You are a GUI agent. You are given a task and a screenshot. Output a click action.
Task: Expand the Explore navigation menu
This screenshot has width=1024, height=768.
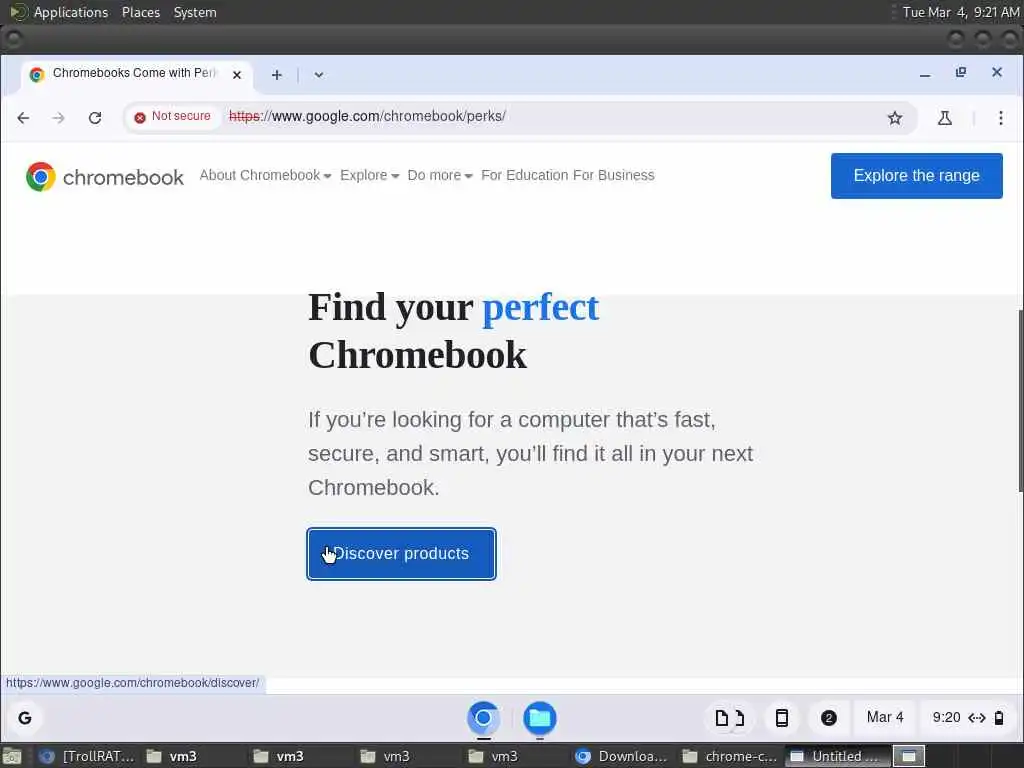[x=370, y=175]
